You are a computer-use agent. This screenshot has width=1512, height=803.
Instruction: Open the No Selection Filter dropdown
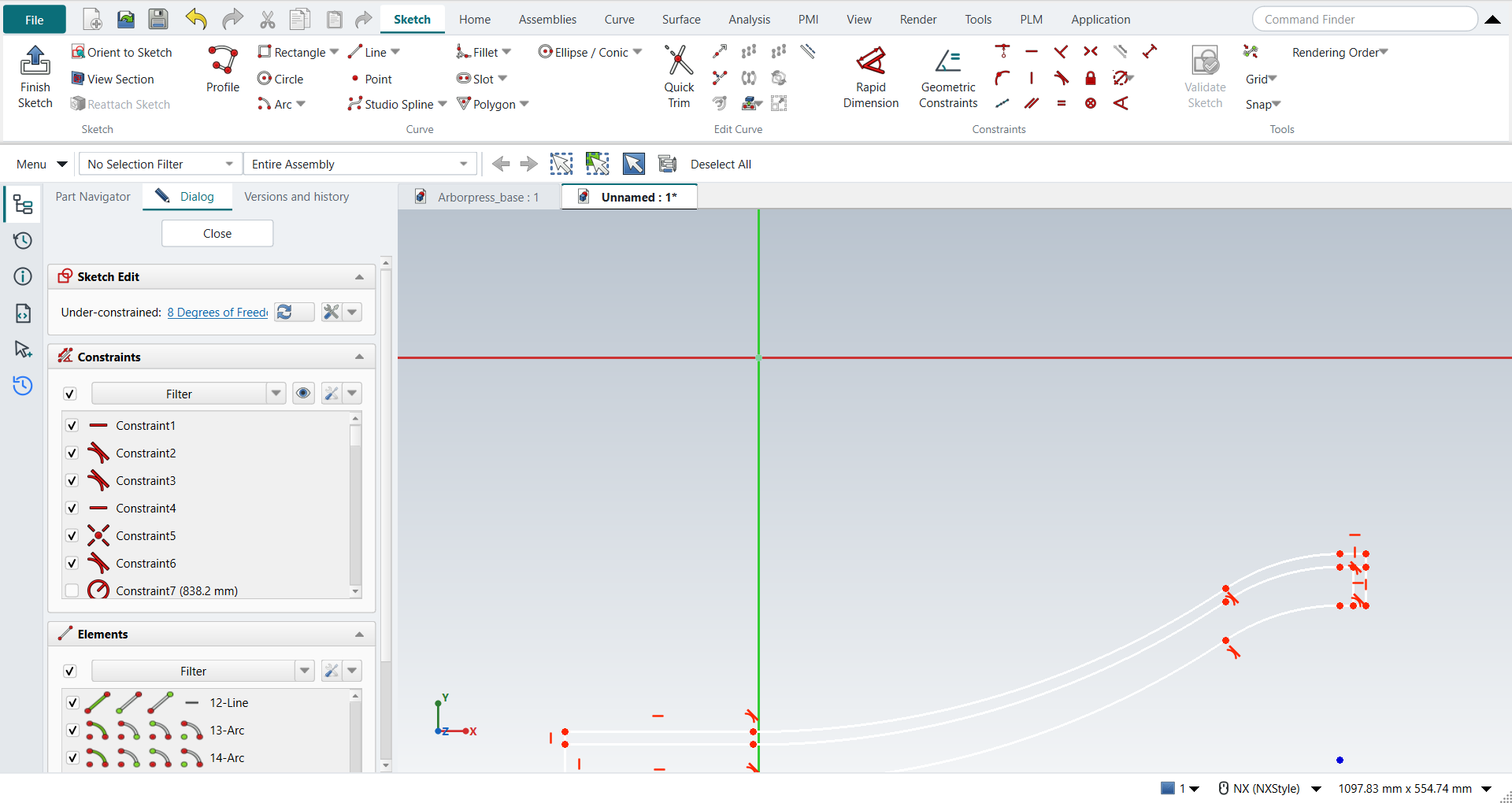[161, 164]
